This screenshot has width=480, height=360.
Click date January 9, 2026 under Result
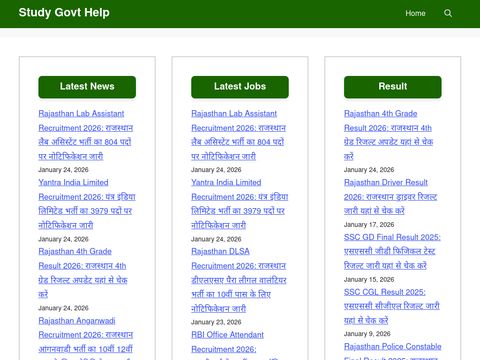[367, 334]
